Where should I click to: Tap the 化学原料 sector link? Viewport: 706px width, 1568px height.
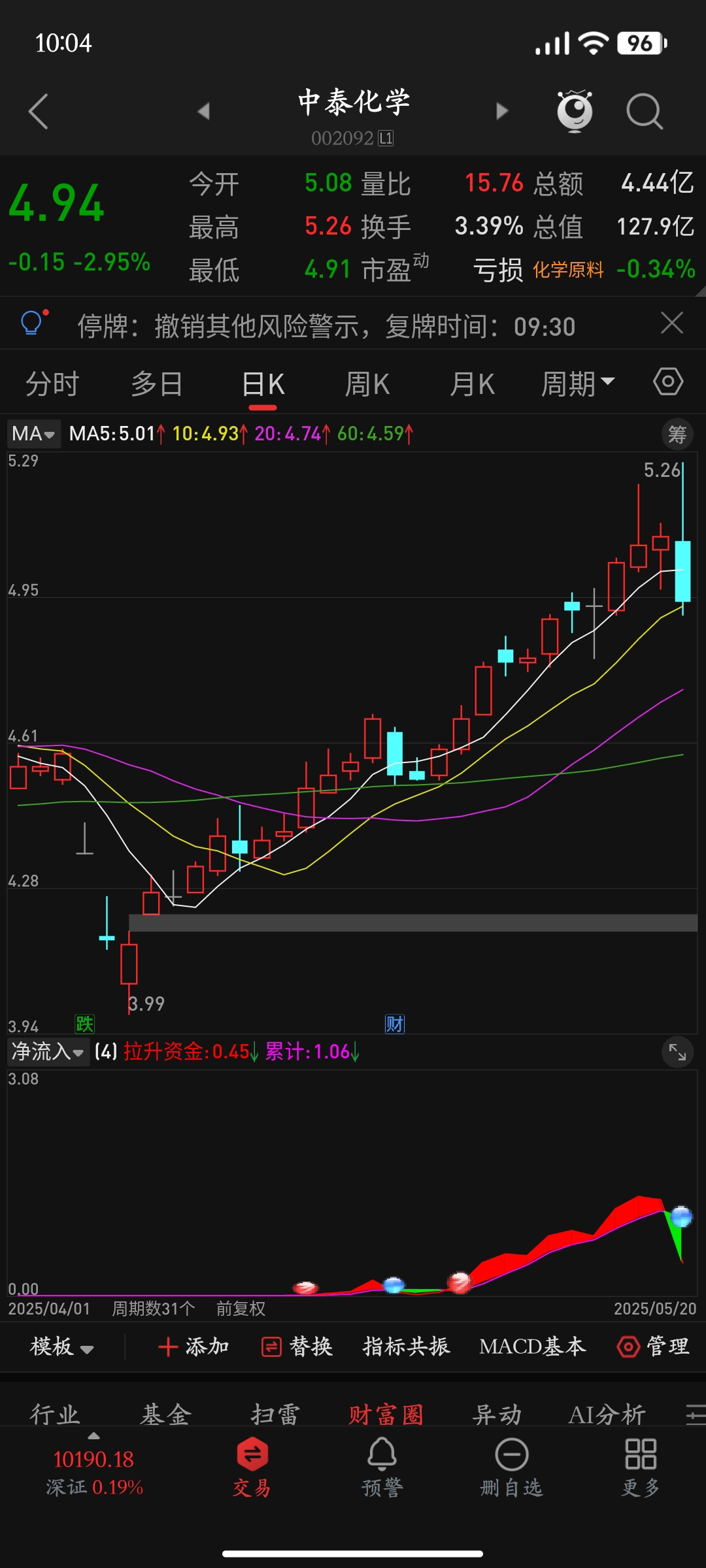coord(568,269)
